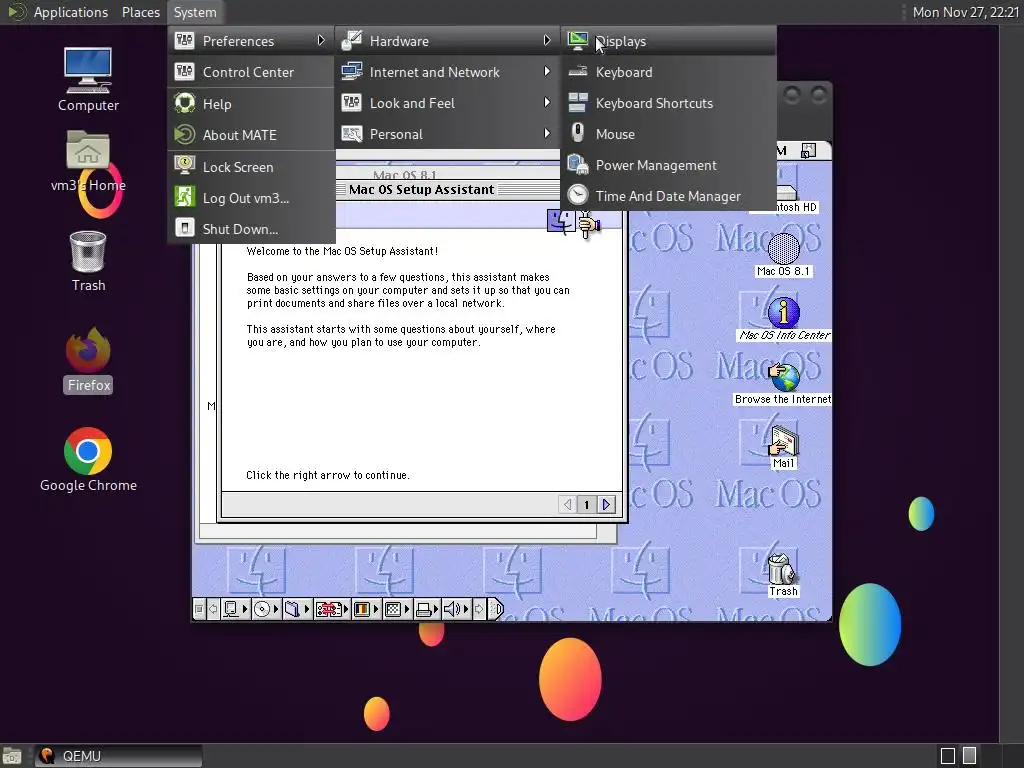The image size is (1024, 768).
Task: Click the show desktop icon in bottom panel
Action: tap(12, 756)
